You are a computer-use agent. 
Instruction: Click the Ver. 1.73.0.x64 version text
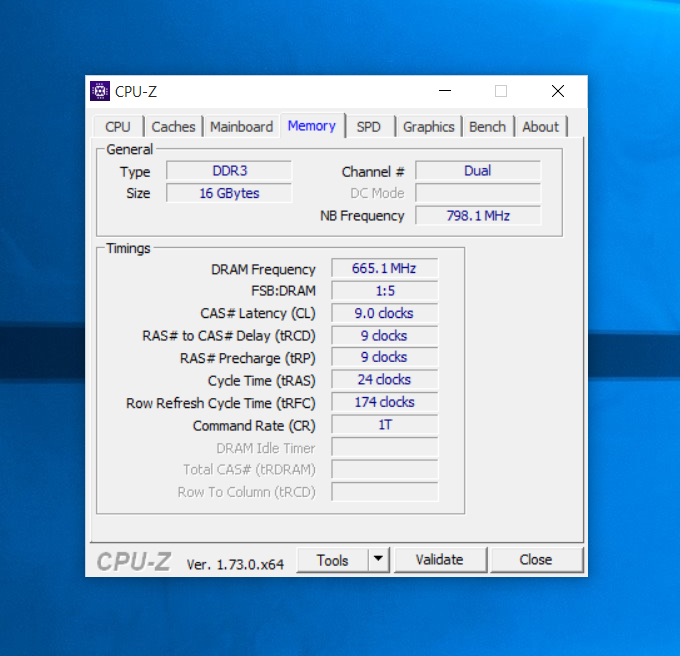[x=235, y=565]
